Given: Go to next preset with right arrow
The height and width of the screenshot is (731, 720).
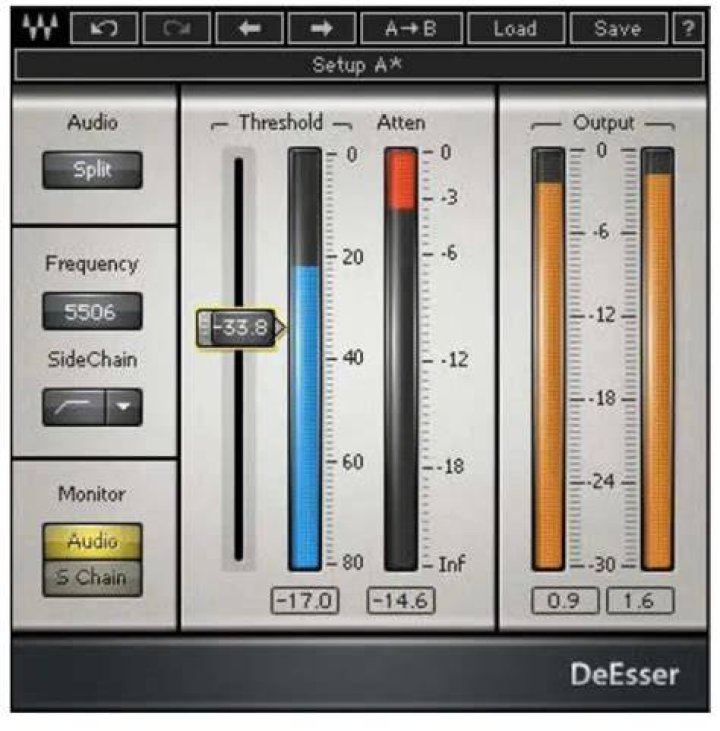Looking at the screenshot, I should pyautogui.click(x=322, y=28).
